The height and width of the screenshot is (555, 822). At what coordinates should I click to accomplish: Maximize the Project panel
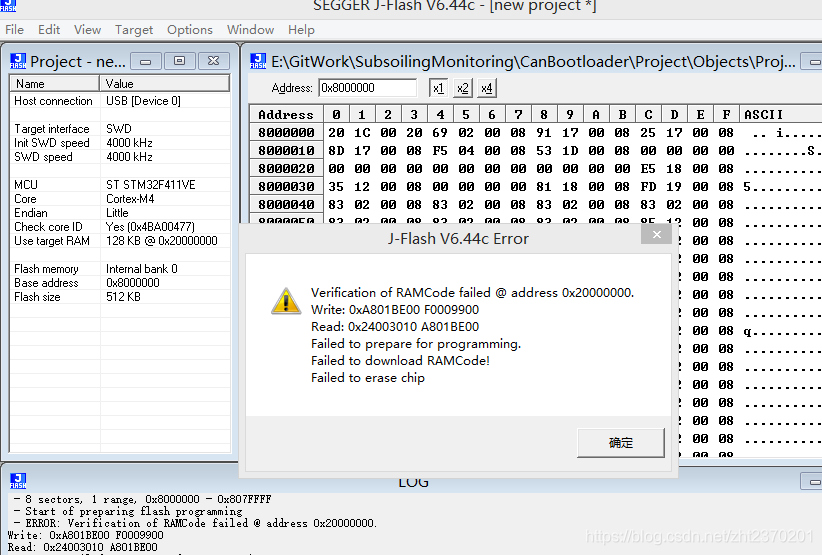[x=179, y=61]
